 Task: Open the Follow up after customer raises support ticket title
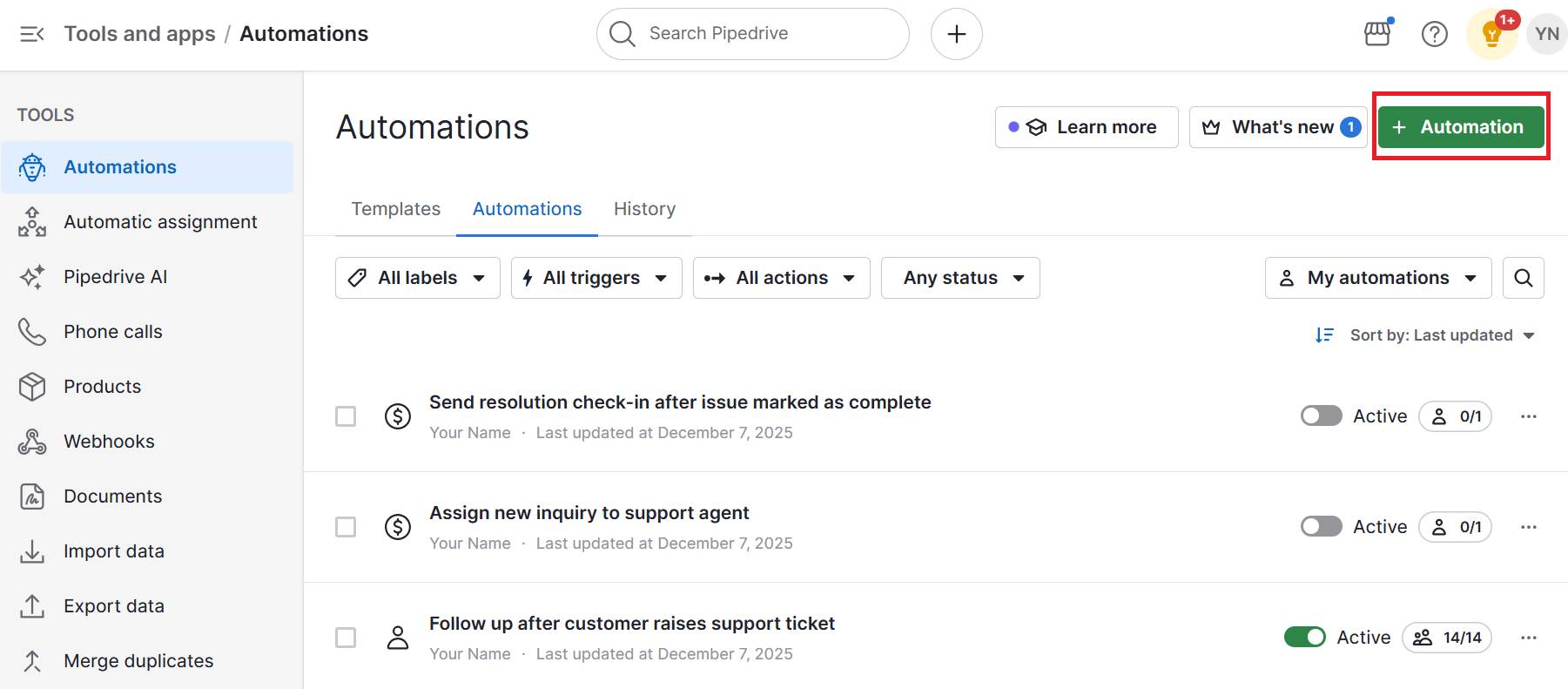point(632,624)
